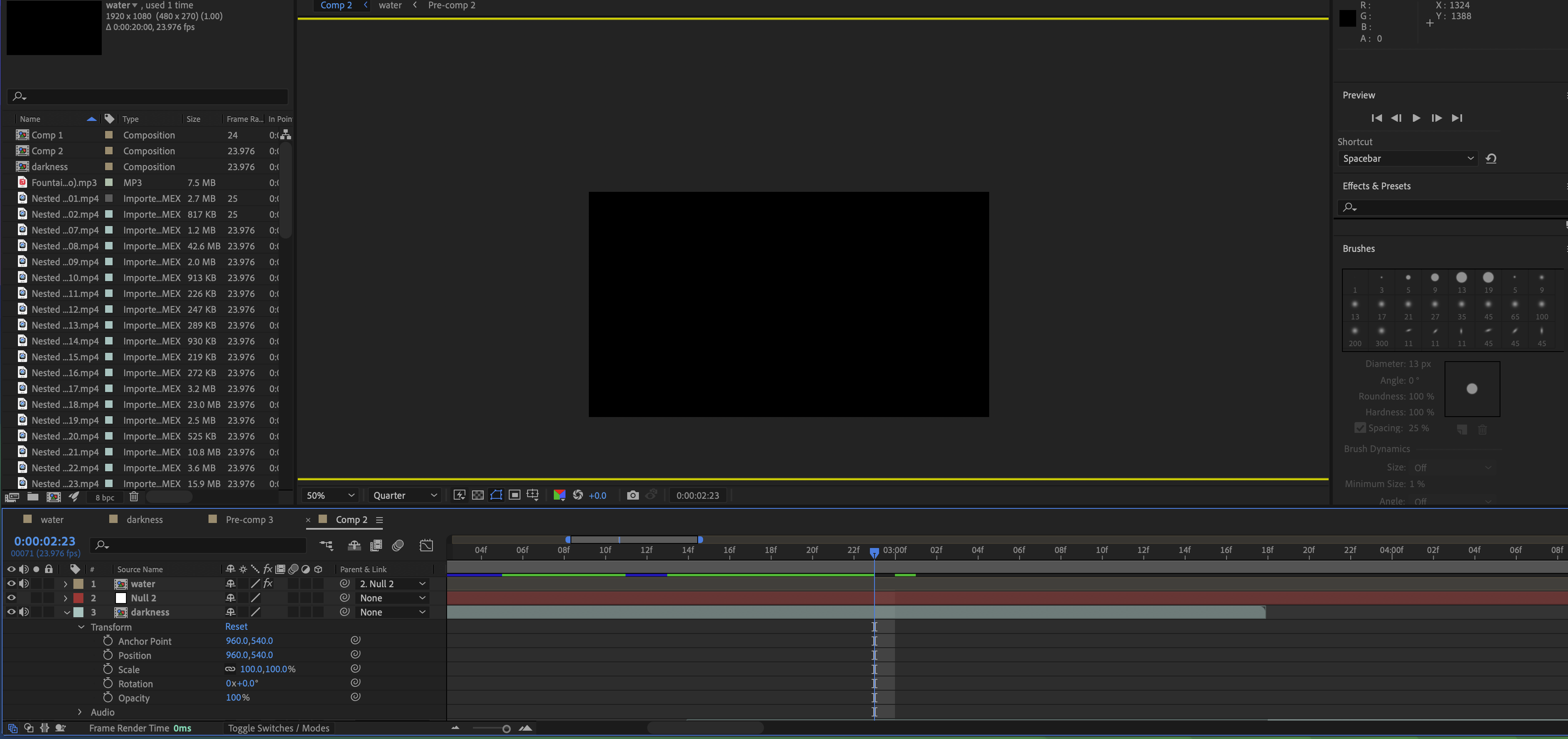Image resolution: width=1568 pixels, height=739 pixels.
Task: Click the Delete selected project items trash icon
Action: coord(134,498)
